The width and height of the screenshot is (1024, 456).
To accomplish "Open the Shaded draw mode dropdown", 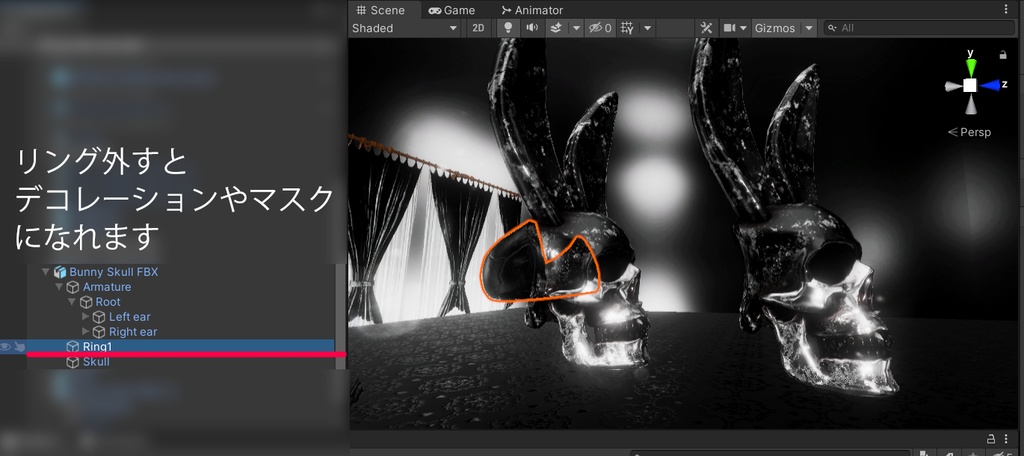I will (404, 28).
